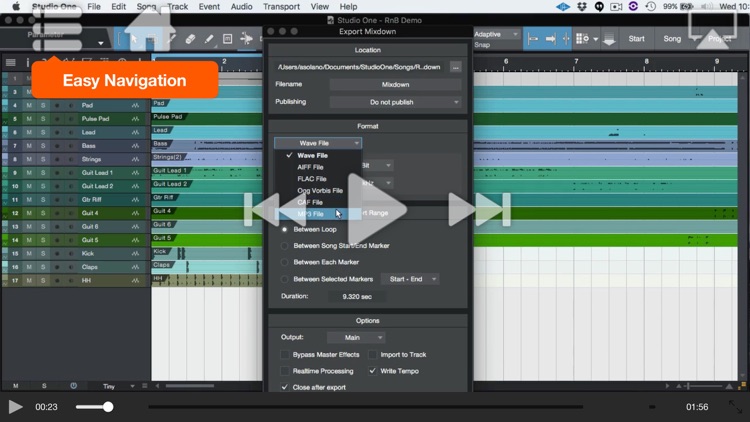Open the Start - End markers dropdown
The width and height of the screenshot is (750, 422).
pyautogui.click(x=410, y=279)
